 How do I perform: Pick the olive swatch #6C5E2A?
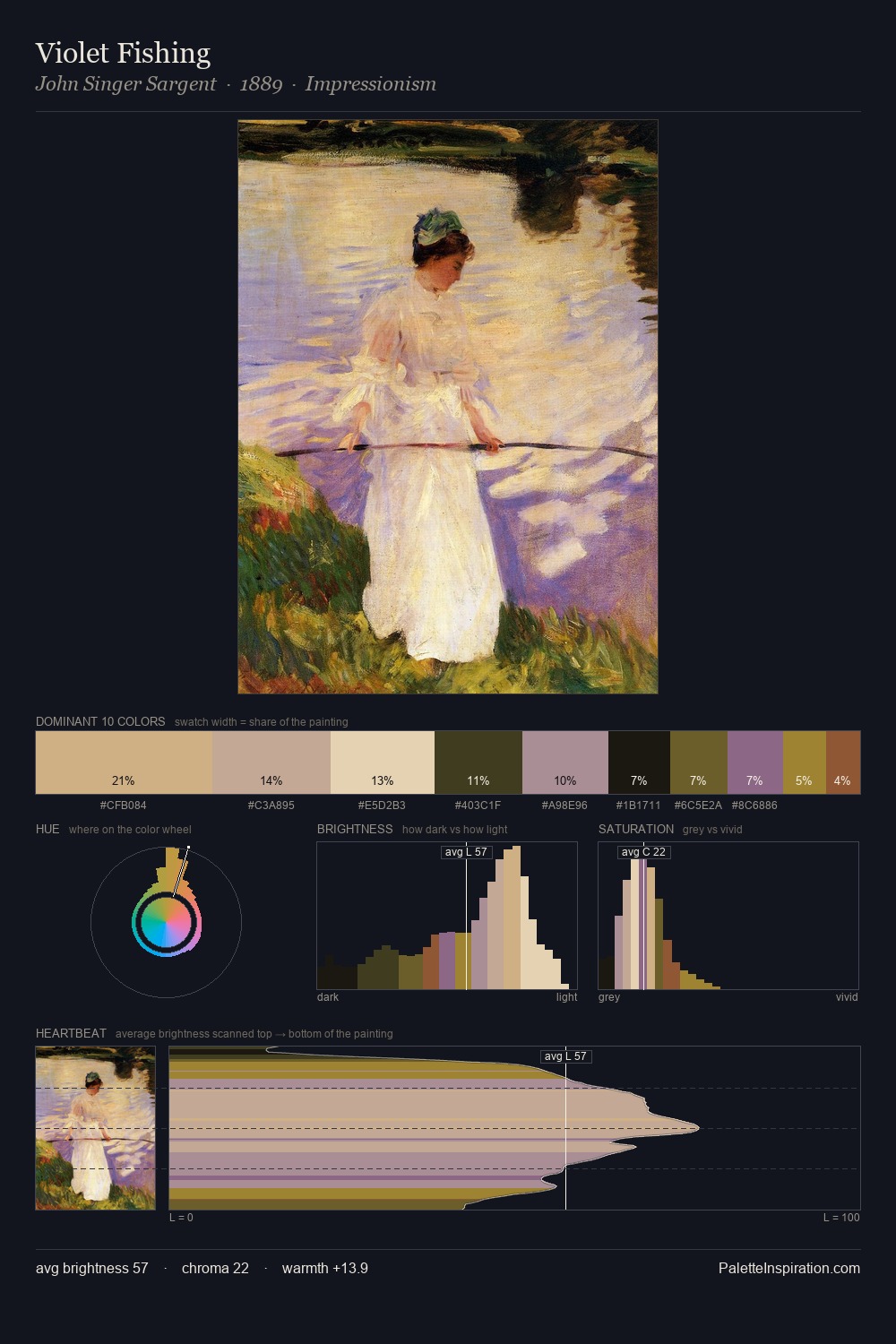click(699, 762)
